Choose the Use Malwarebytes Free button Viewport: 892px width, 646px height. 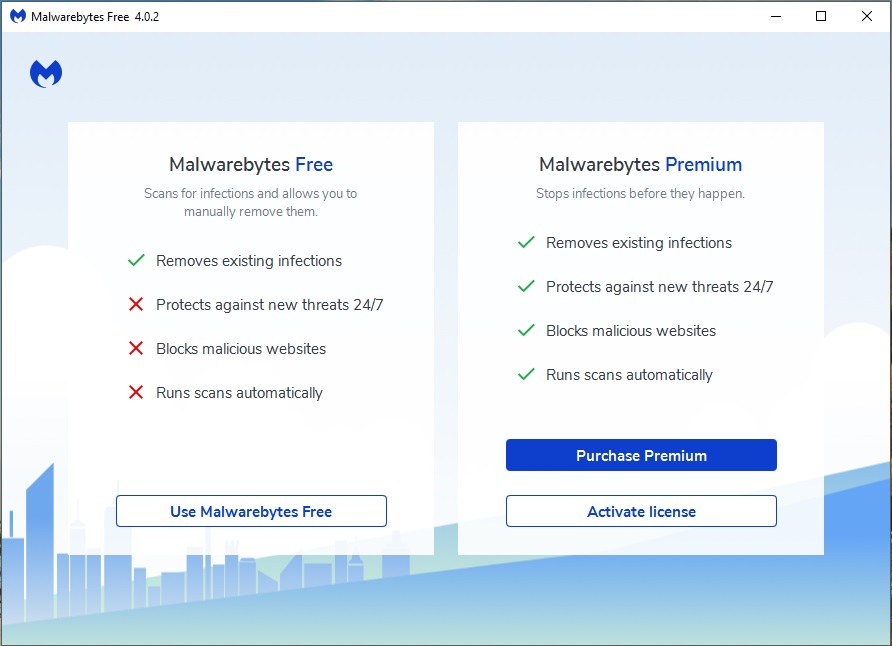pos(251,511)
